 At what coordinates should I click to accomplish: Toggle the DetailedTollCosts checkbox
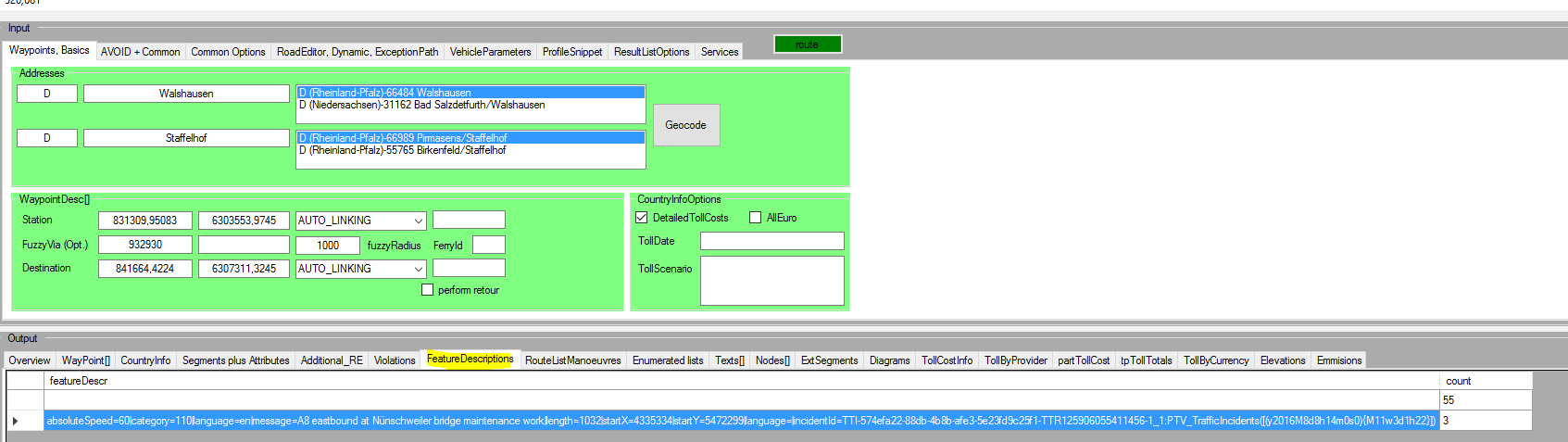point(642,218)
